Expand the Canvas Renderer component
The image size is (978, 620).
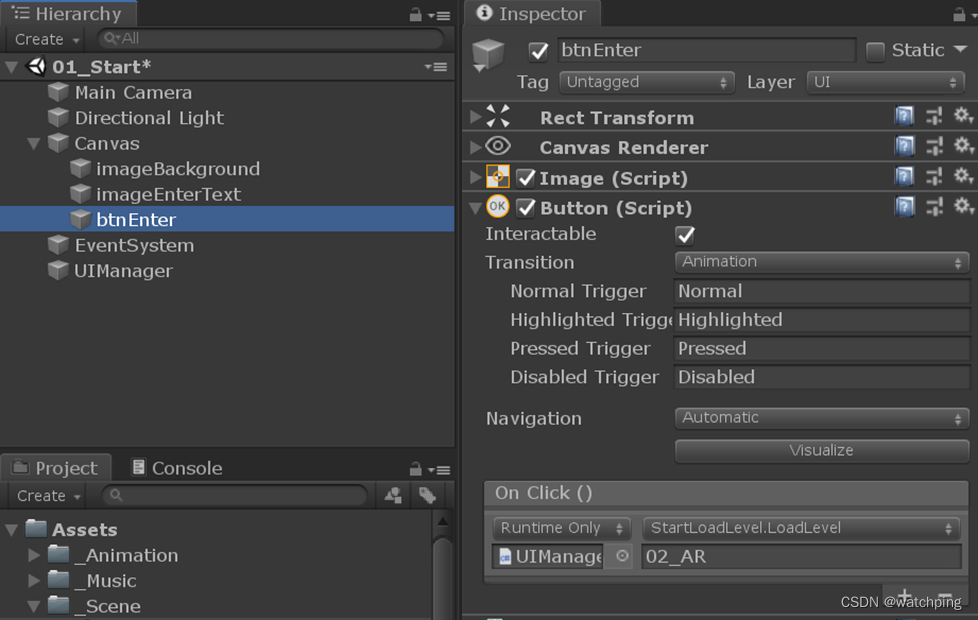pyautogui.click(x=475, y=147)
